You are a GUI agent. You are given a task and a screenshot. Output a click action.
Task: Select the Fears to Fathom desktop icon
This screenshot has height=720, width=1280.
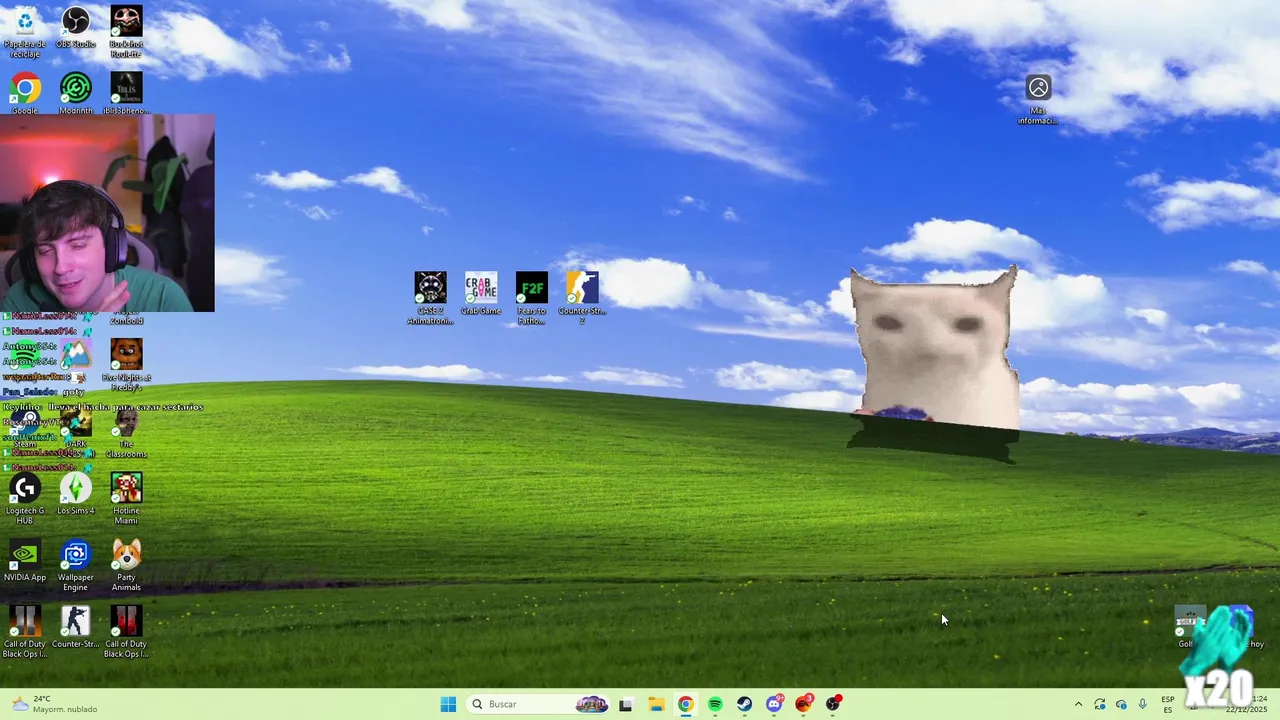[532, 298]
